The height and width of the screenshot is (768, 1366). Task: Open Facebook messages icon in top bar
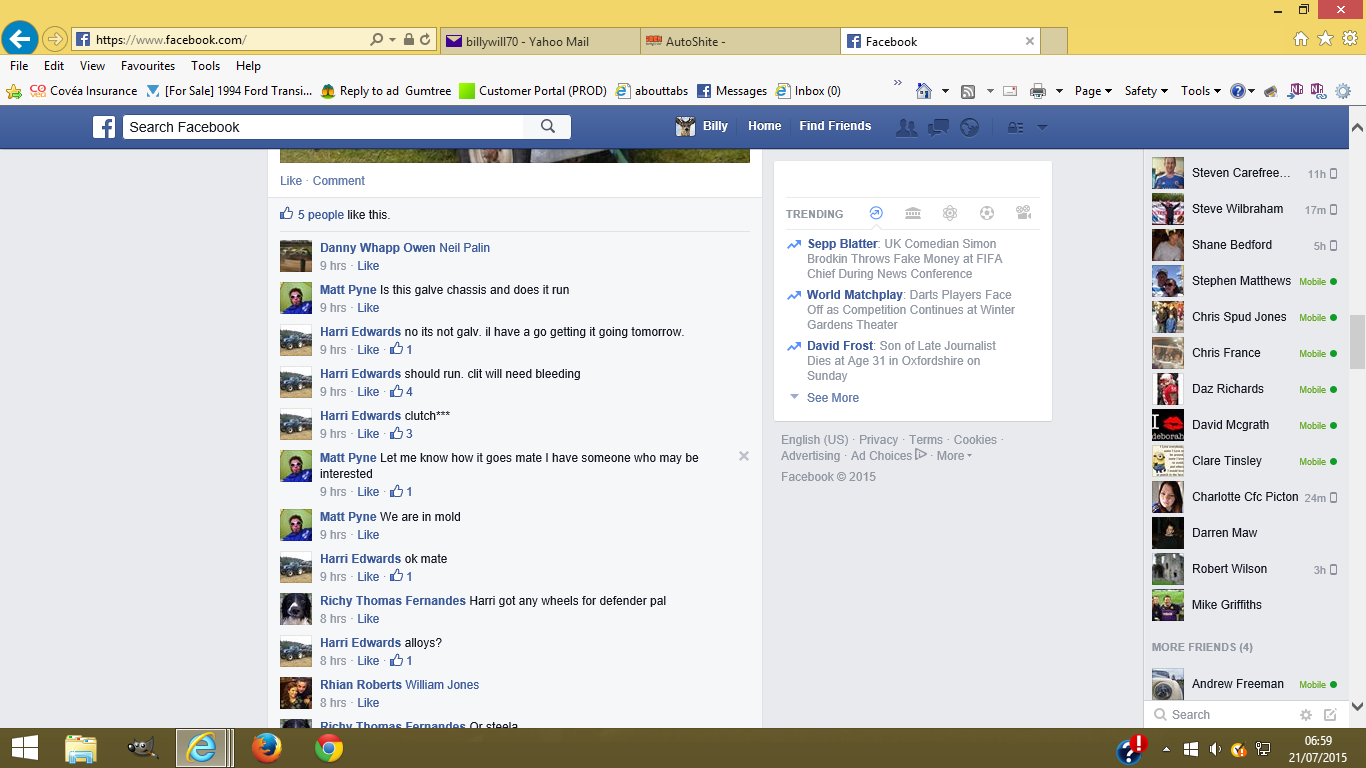[x=938, y=127]
